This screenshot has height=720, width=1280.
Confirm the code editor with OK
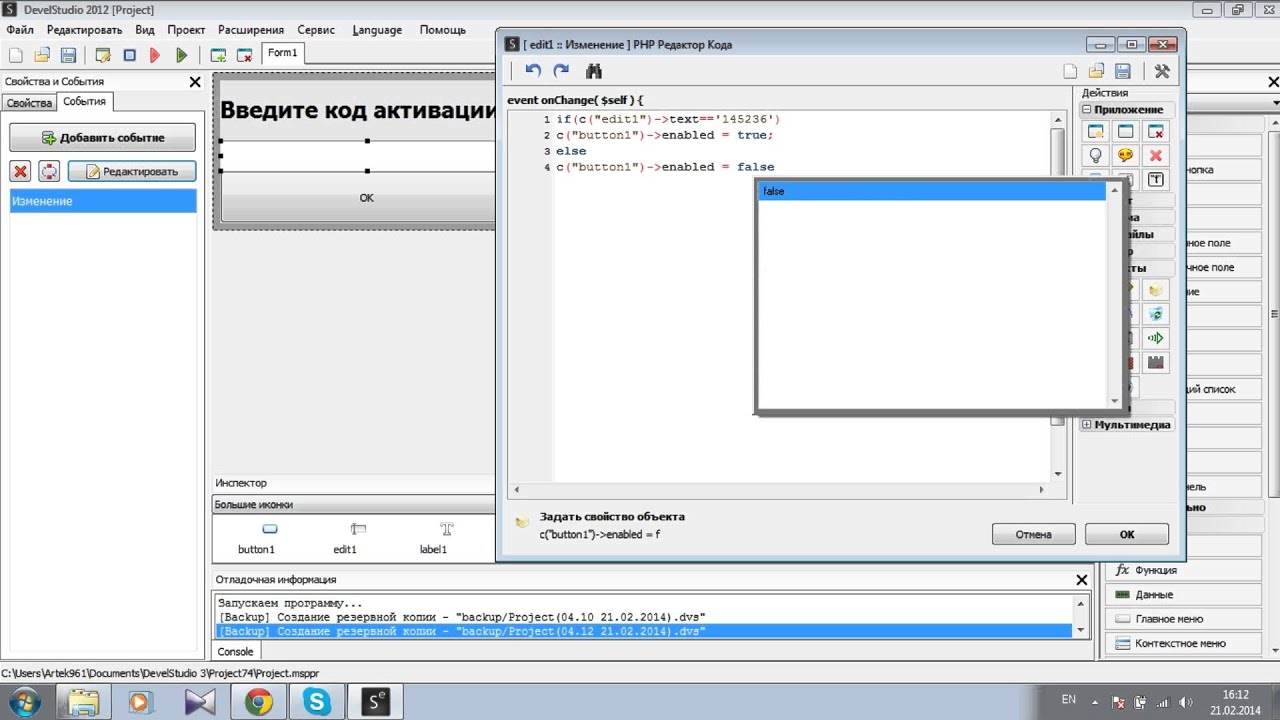[1127, 534]
